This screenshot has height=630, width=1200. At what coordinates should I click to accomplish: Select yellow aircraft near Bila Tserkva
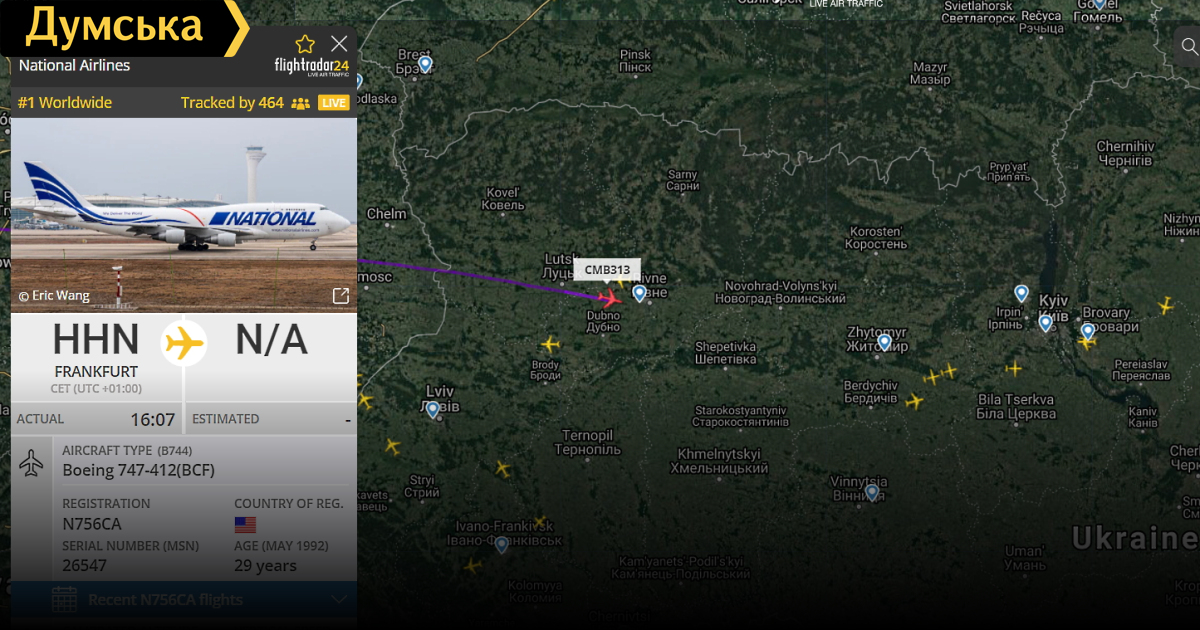[x=1014, y=368]
